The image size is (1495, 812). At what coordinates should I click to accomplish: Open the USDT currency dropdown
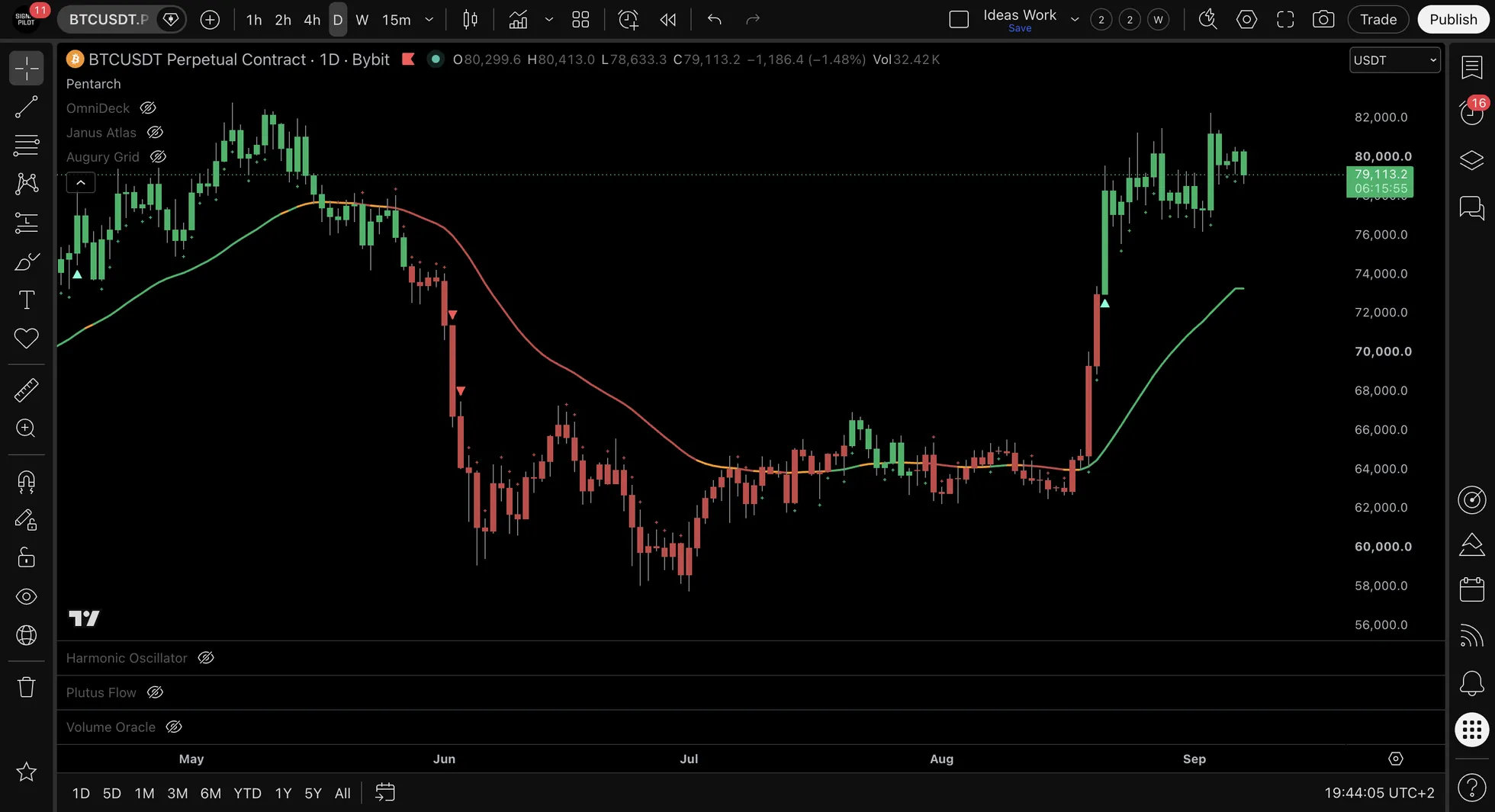pos(1395,60)
